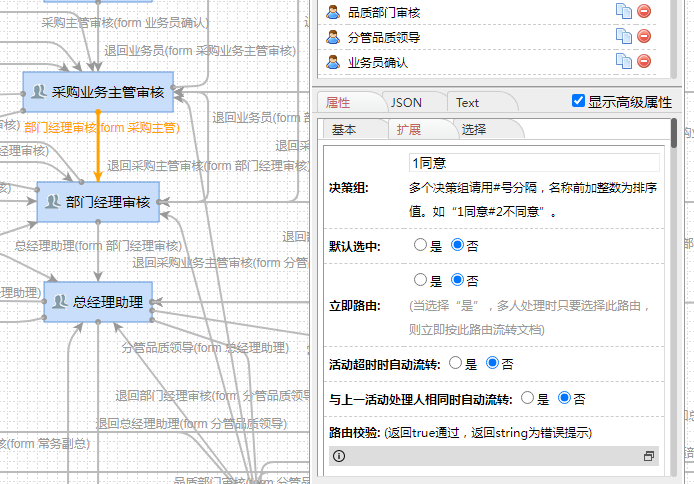Copy the 品质部门审核 activity

click(x=623, y=11)
